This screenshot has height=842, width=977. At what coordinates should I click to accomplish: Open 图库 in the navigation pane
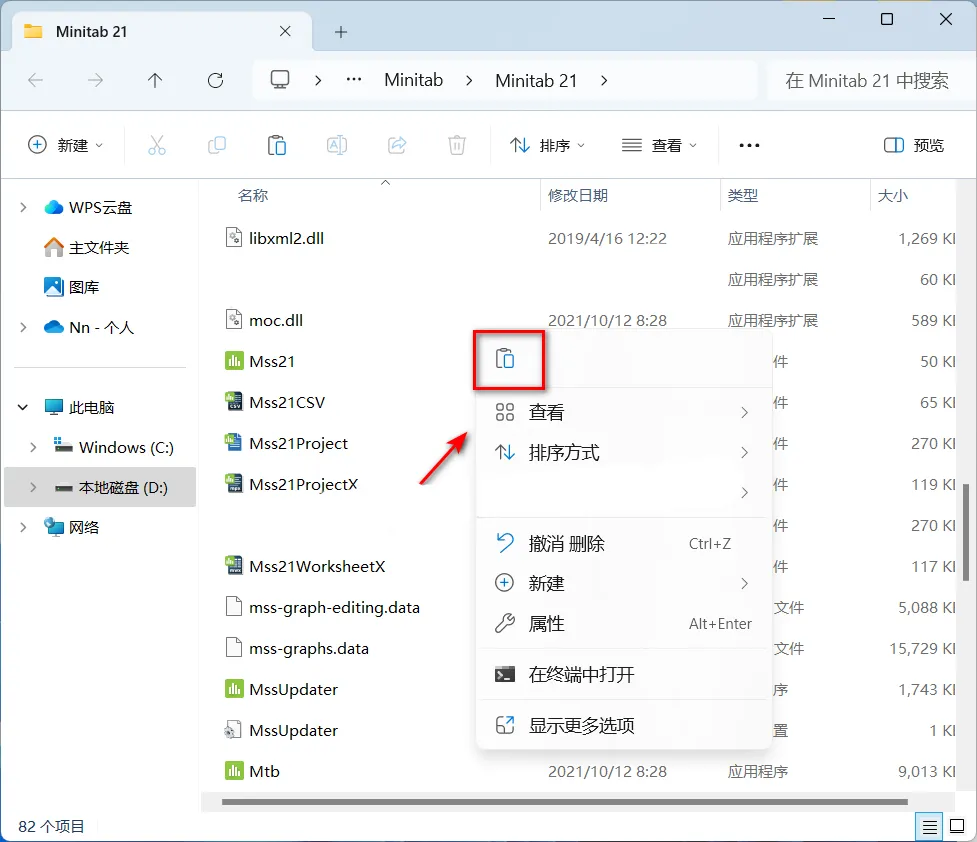click(x=72, y=287)
